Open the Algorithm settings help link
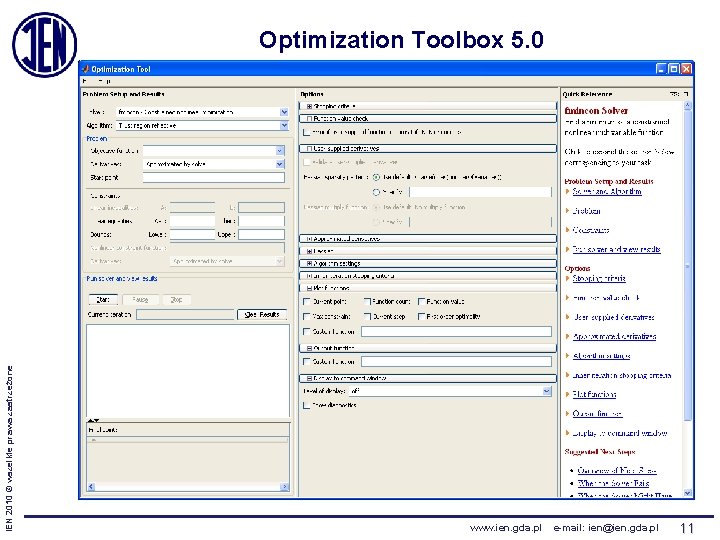Viewport: 720px width, 540px height. [602, 356]
